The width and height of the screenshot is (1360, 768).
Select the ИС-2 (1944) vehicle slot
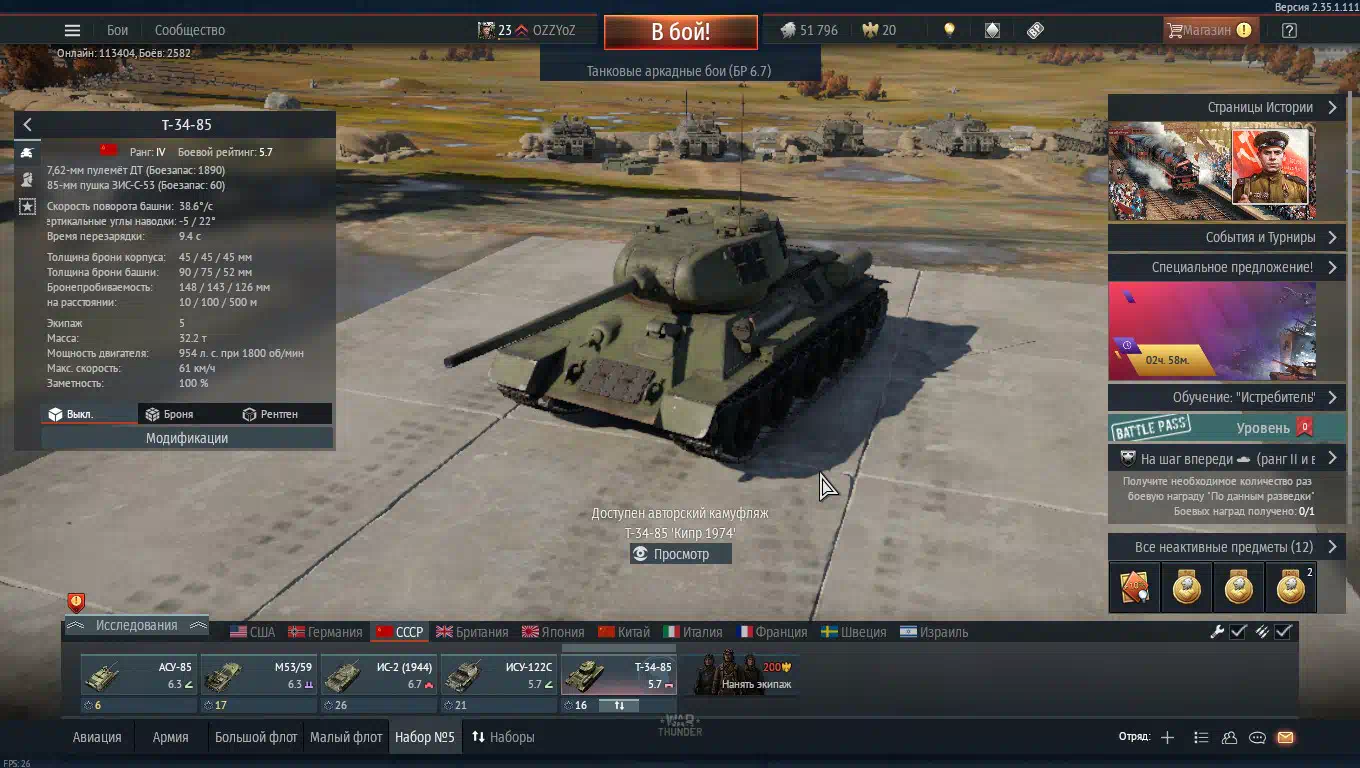click(x=378, y=676)
